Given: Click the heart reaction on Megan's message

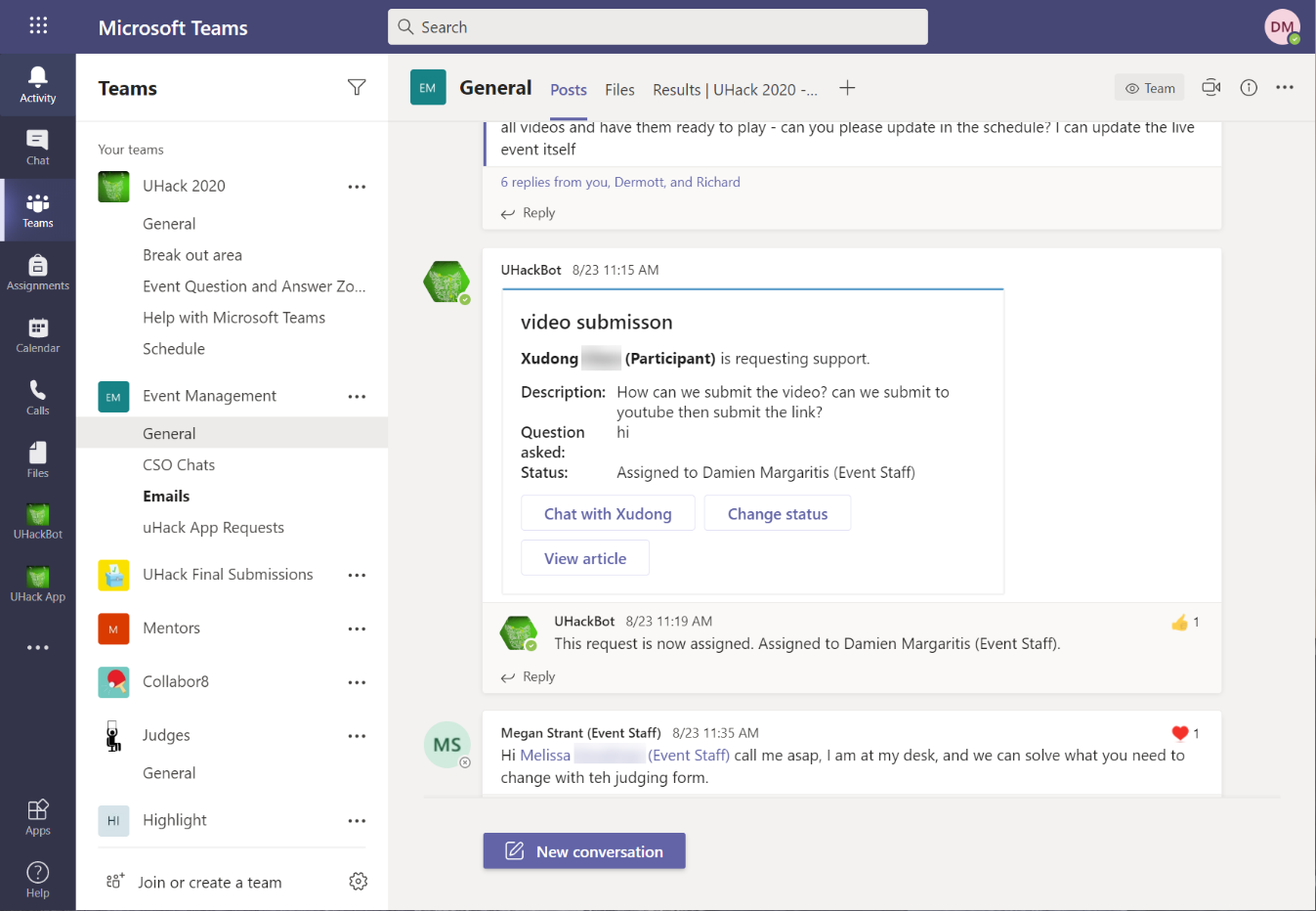Looking at the screenshot, I should coord(1180,733).
